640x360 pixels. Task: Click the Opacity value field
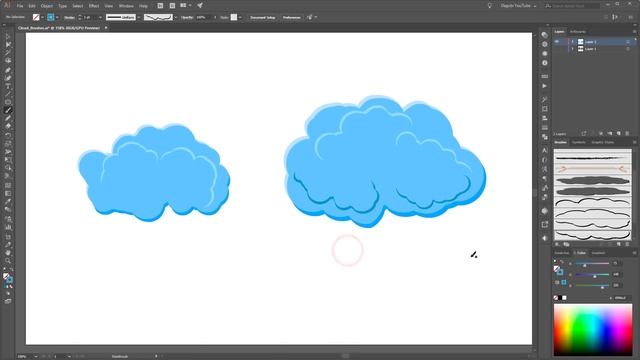pyautogui.click(x=203, y=17)
